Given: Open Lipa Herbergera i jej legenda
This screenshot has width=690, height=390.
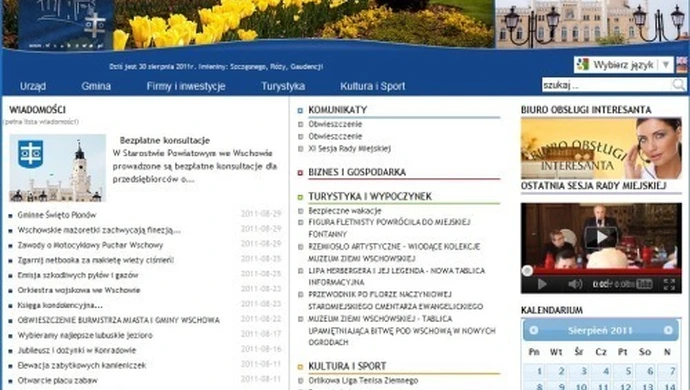Looking at the screenshot, I should click(396, 276).
